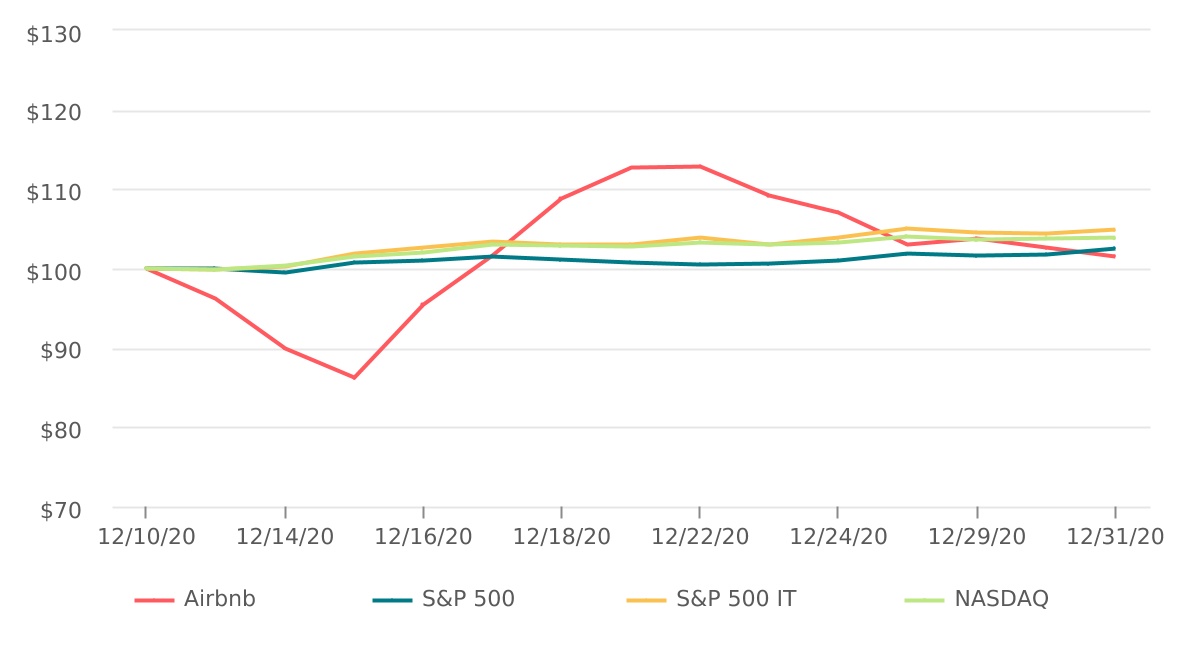Click the $70 y-axis label
This screenshot has height=650, width=1180.
59,511
